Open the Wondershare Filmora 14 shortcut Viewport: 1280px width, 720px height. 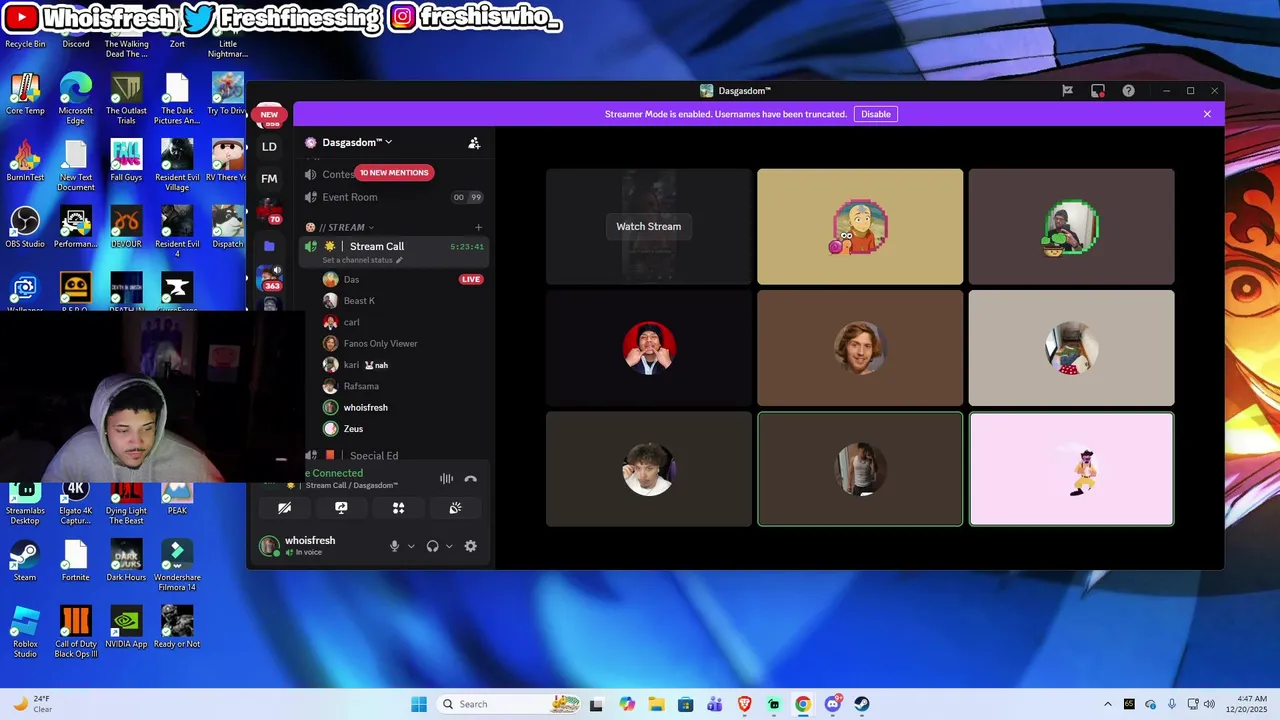point(177,565)
